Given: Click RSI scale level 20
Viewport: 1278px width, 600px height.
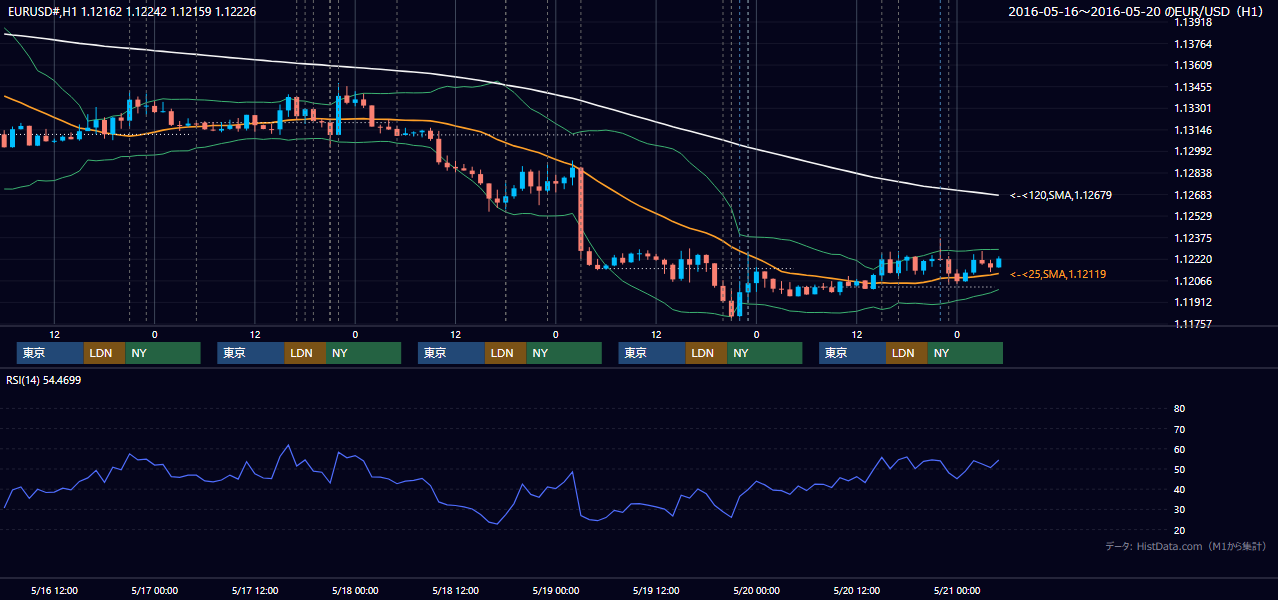Looking at the screenshot, I should [x=1179, y=530].
